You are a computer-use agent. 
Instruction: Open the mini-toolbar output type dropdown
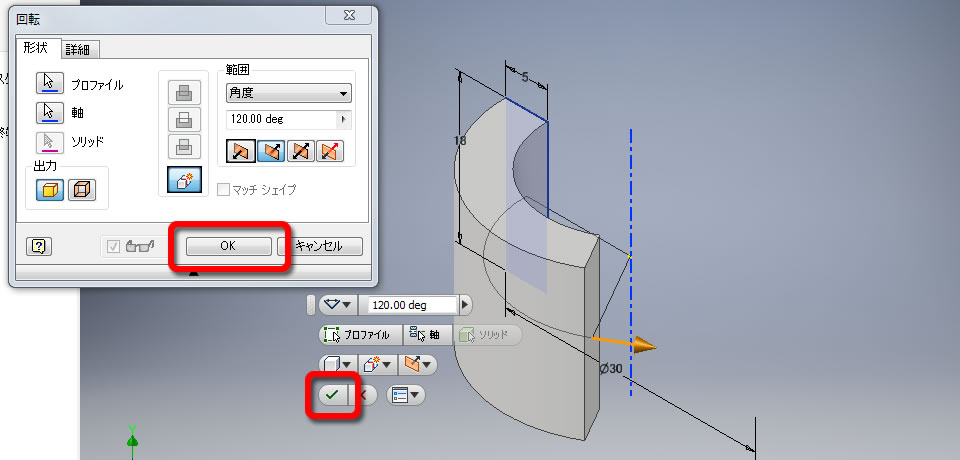point(337,365)
